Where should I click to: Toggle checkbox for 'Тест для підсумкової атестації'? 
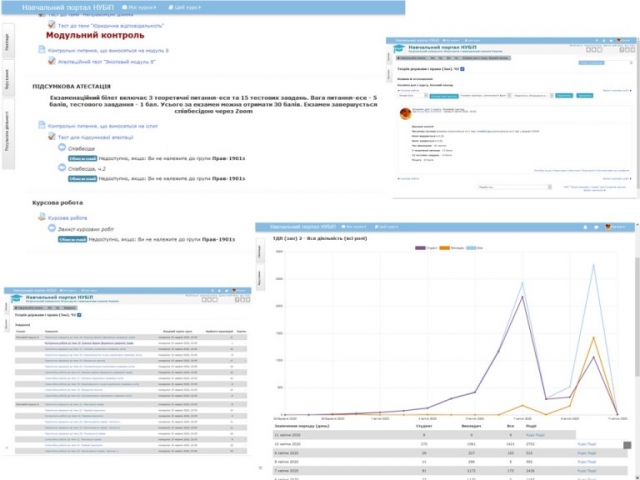click(x=52, y=136)
